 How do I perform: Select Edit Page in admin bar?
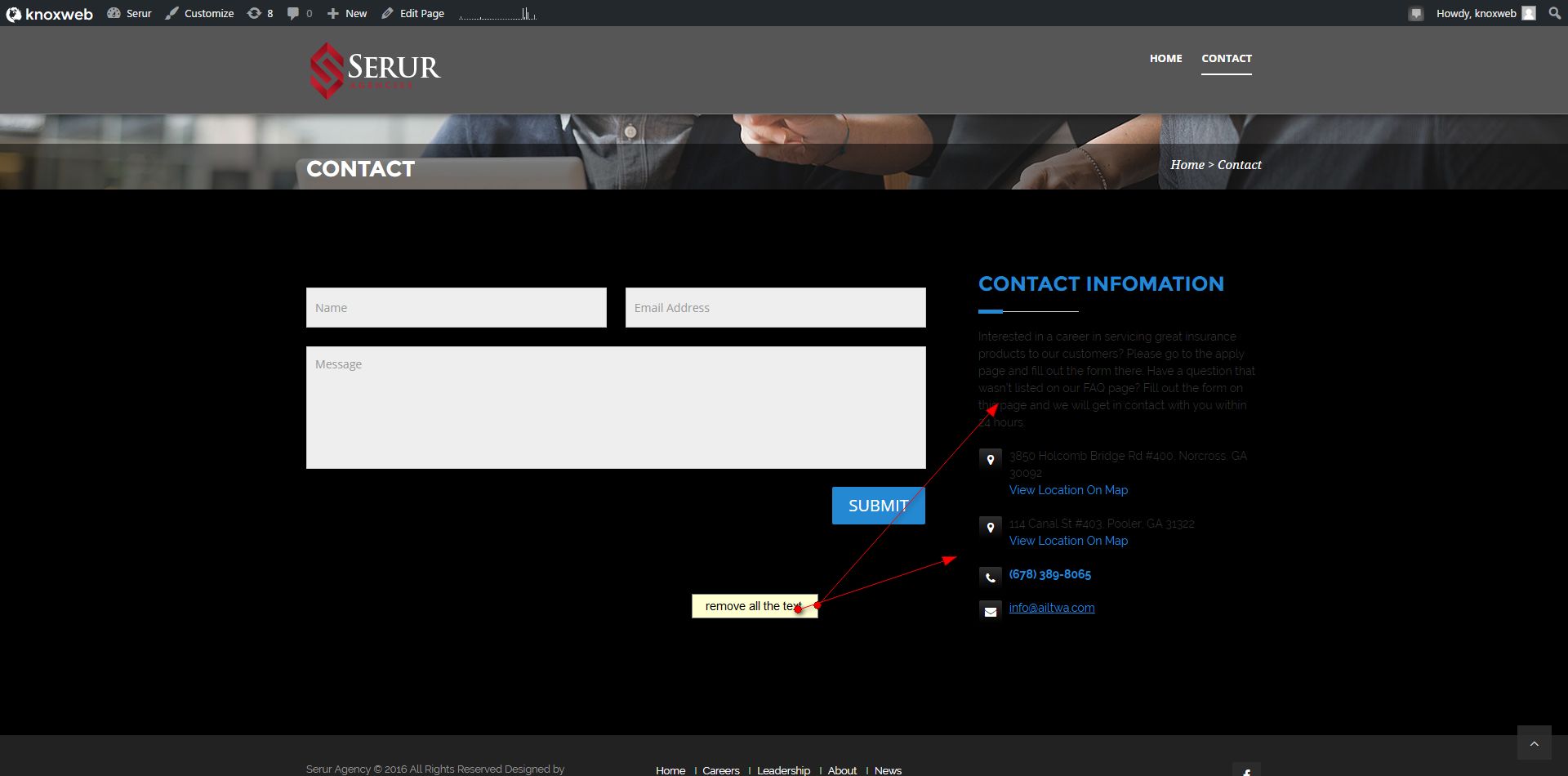tap(412, 14)
